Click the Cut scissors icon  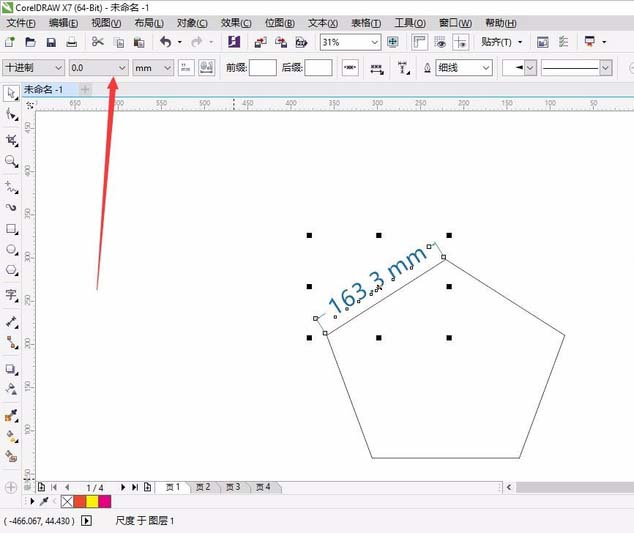(97, 42)
